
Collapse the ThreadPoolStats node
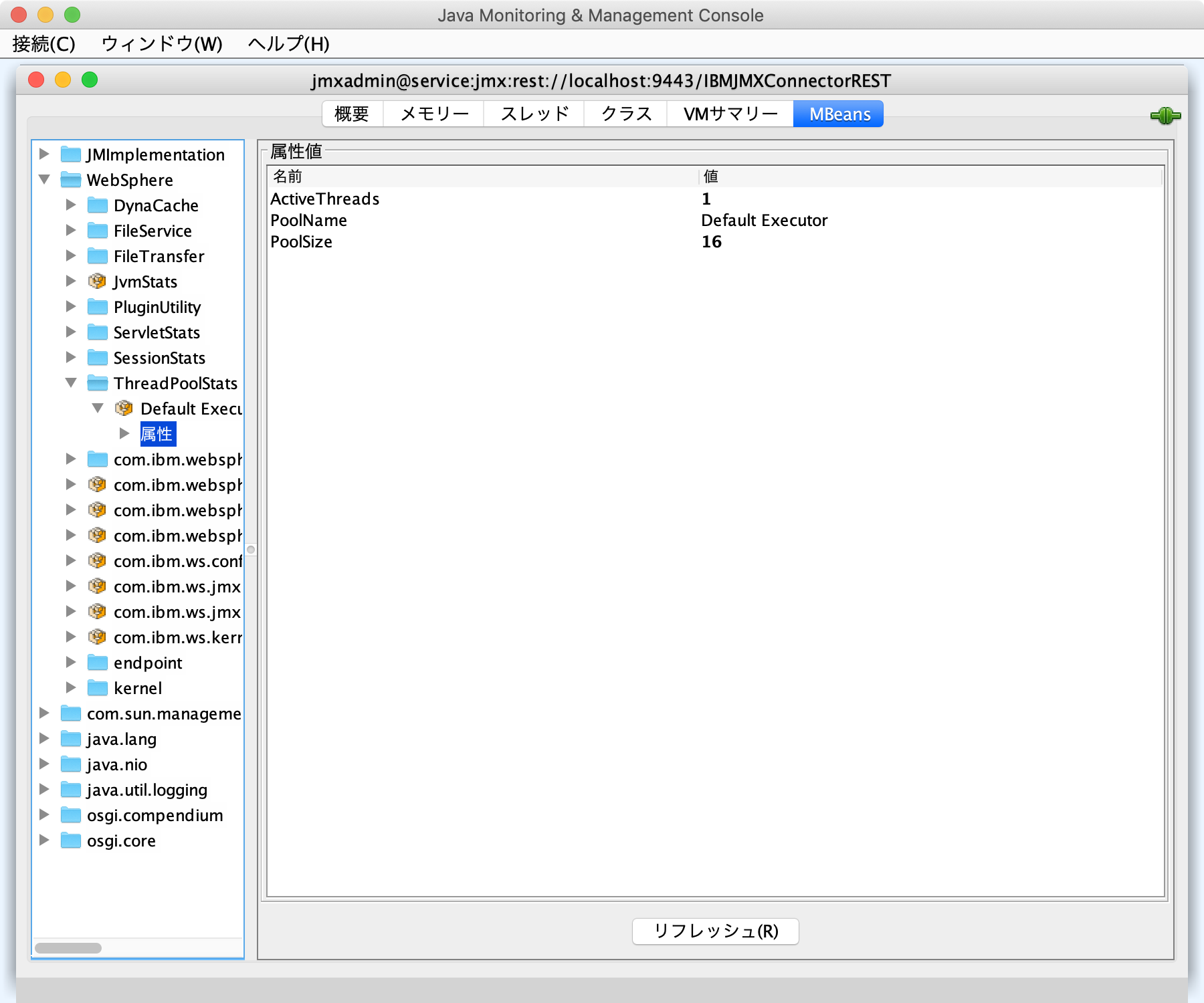(x=71, y=382)
